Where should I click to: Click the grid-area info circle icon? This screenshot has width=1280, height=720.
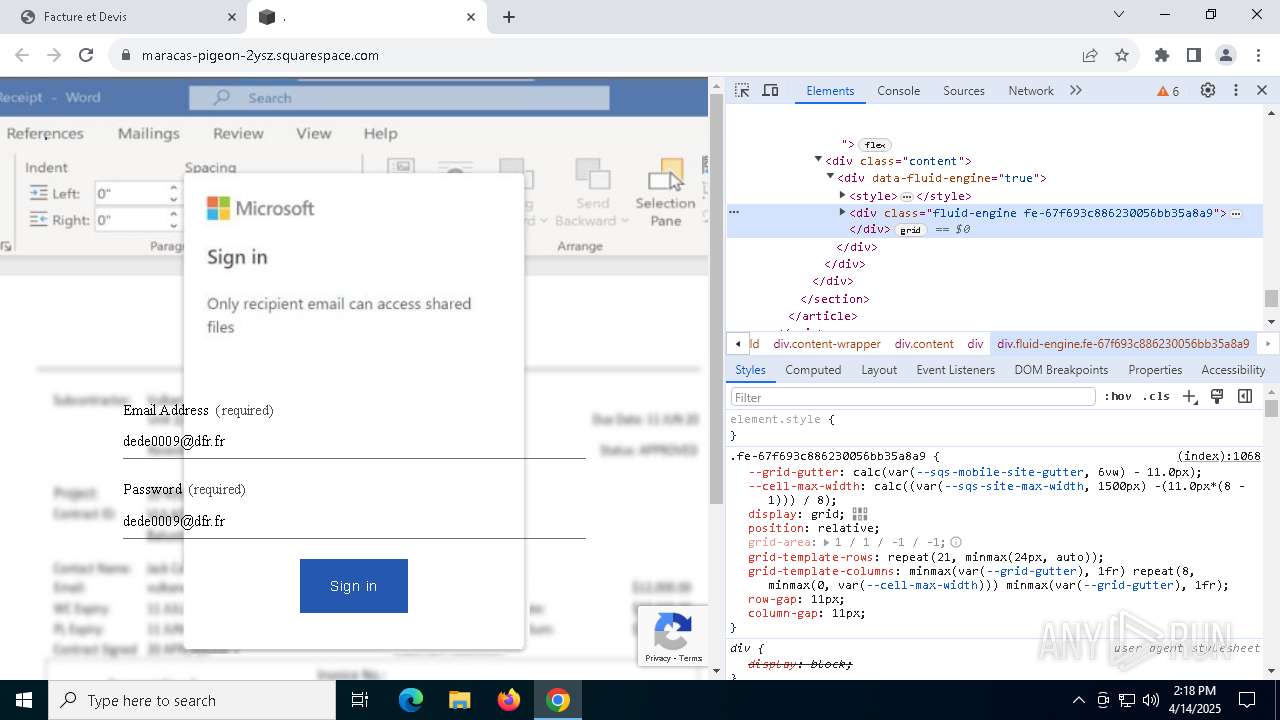(x=956, y=542)
